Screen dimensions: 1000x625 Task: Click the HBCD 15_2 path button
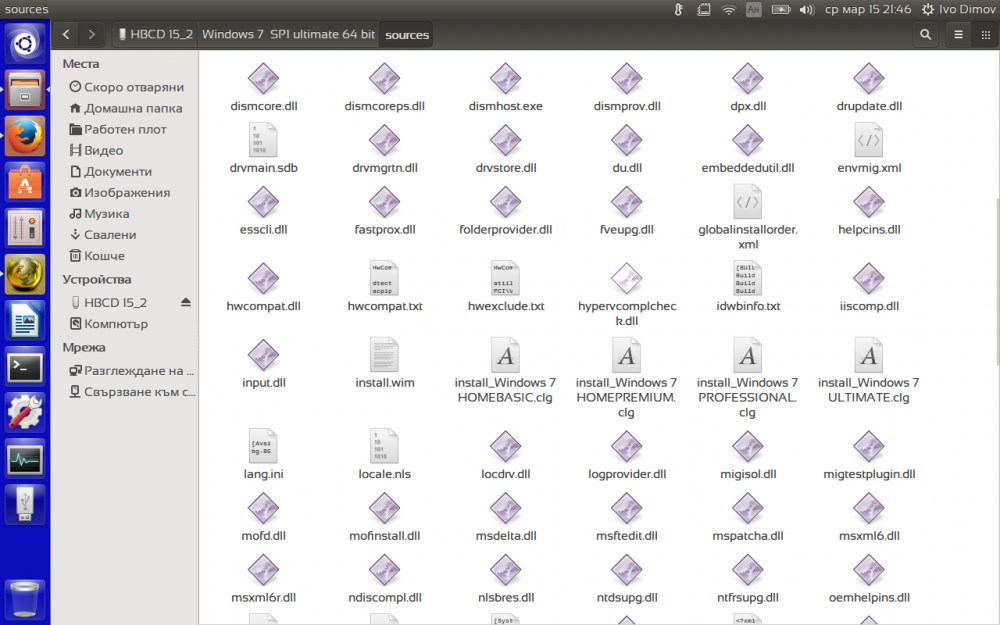156,34
